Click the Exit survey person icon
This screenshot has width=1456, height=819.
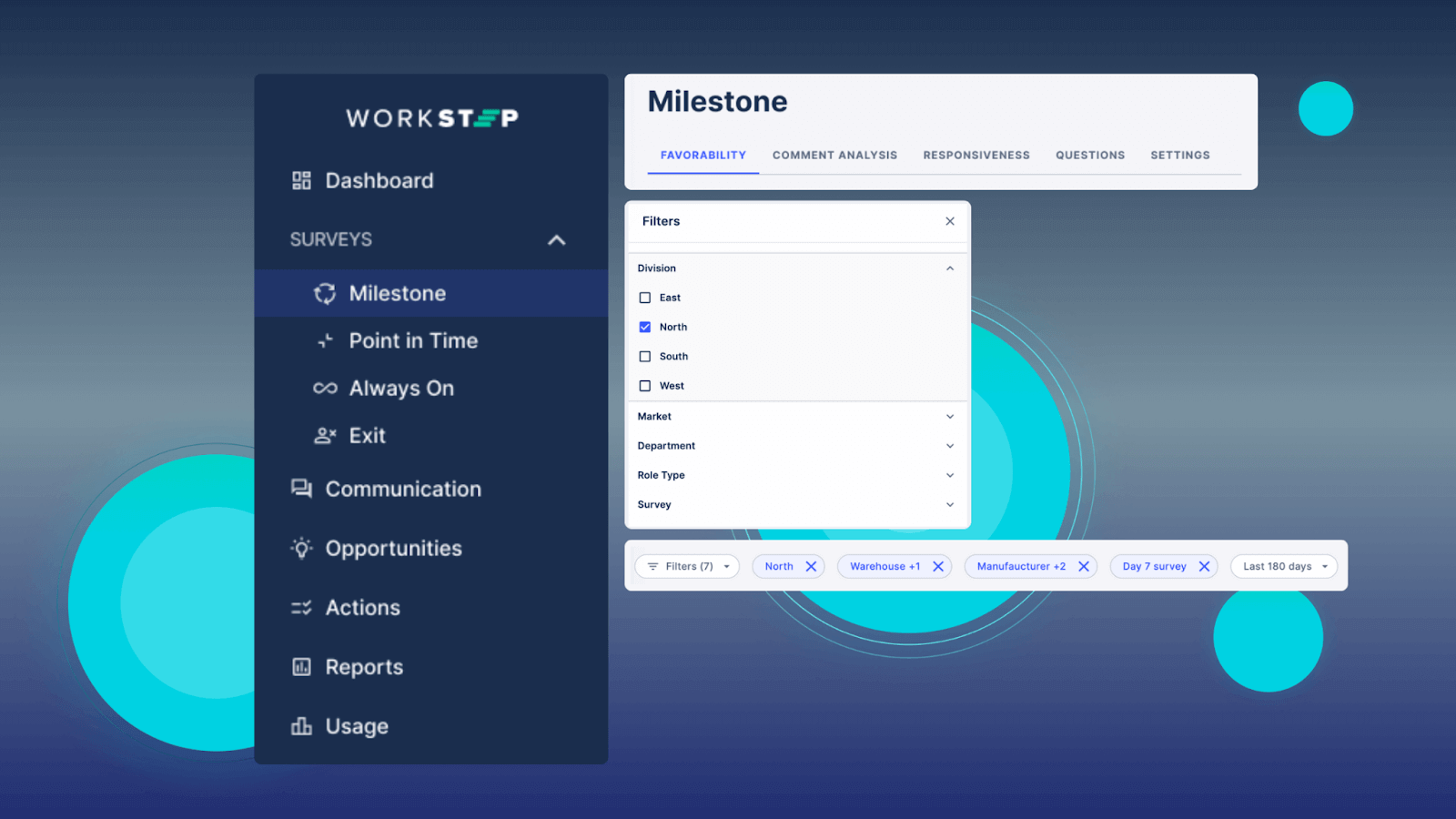pyautogui.click(x=325, y=436)
